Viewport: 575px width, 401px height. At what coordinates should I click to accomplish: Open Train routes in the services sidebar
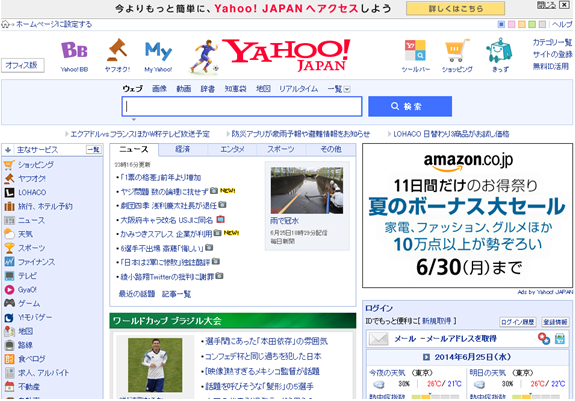[25, 346]
